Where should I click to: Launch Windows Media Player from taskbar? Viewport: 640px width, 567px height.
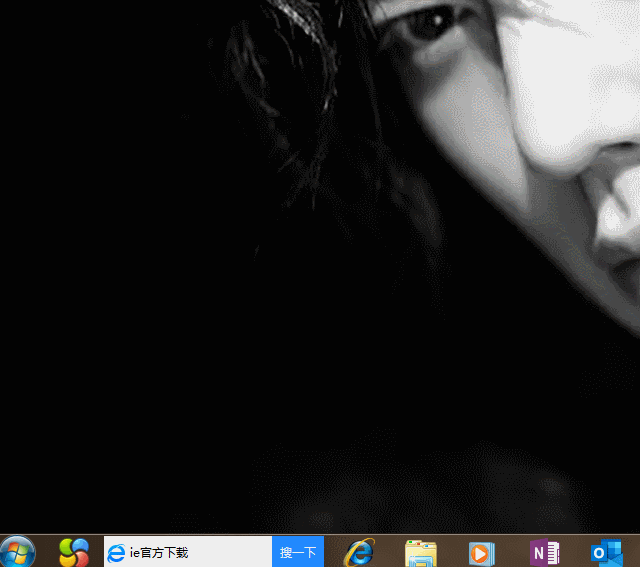[482, 554]
